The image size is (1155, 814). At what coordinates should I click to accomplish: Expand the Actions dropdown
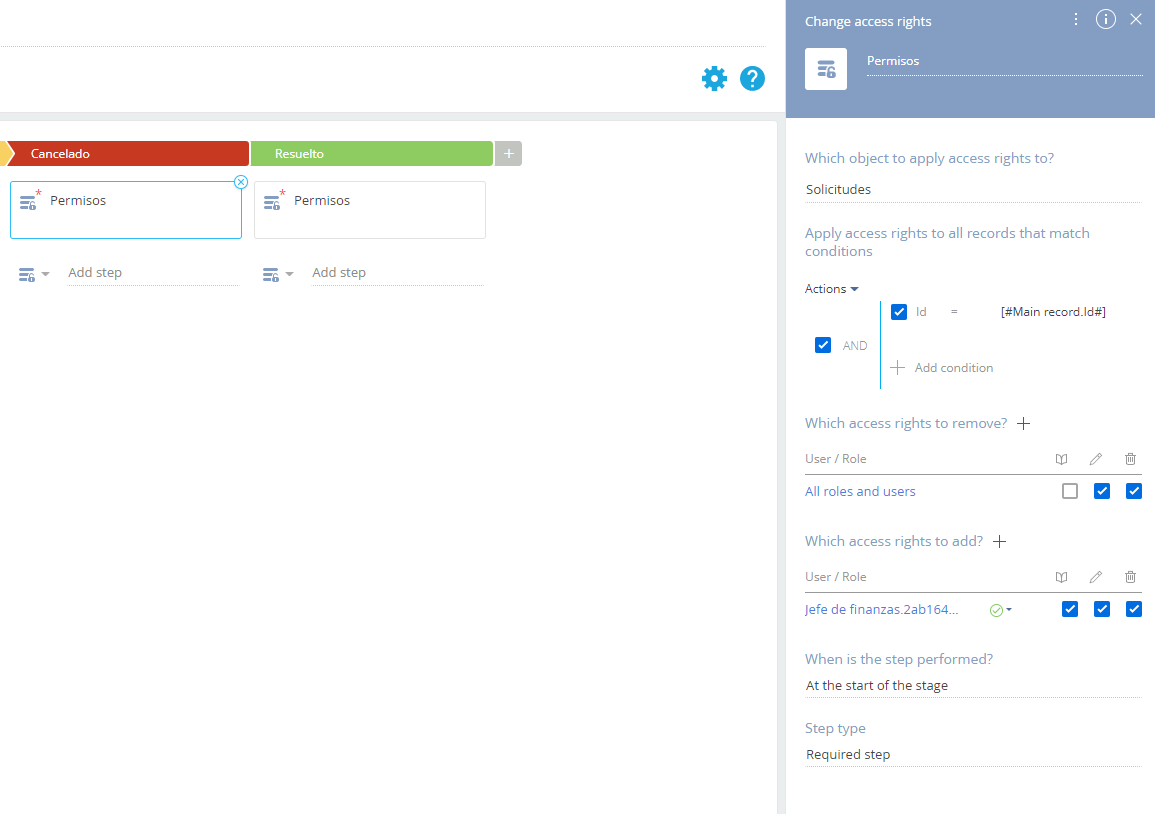(x=832, y=289)
